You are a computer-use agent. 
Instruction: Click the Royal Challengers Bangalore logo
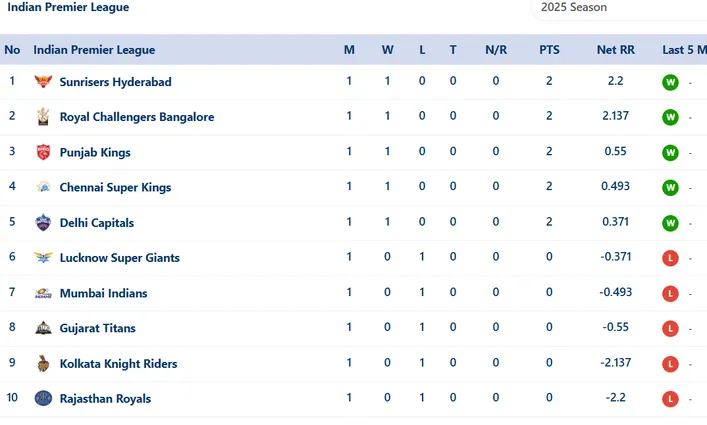(43, 117)
